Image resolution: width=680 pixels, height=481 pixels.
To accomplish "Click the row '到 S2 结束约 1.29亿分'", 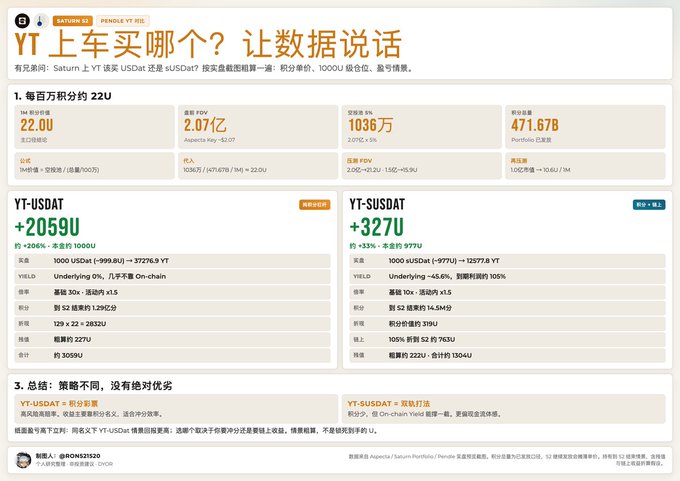I will (173, 308).
